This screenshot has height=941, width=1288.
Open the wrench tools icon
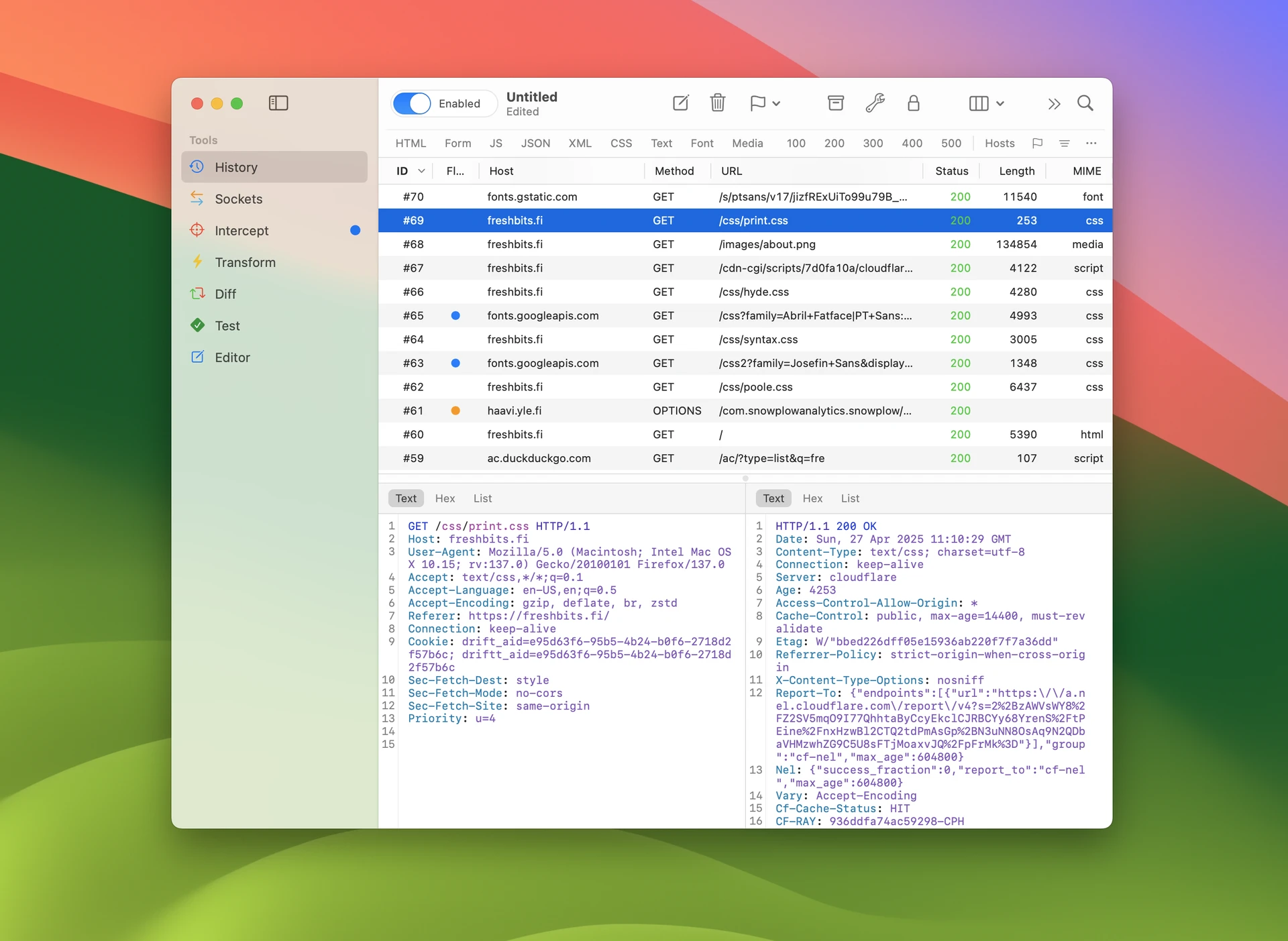875,103
